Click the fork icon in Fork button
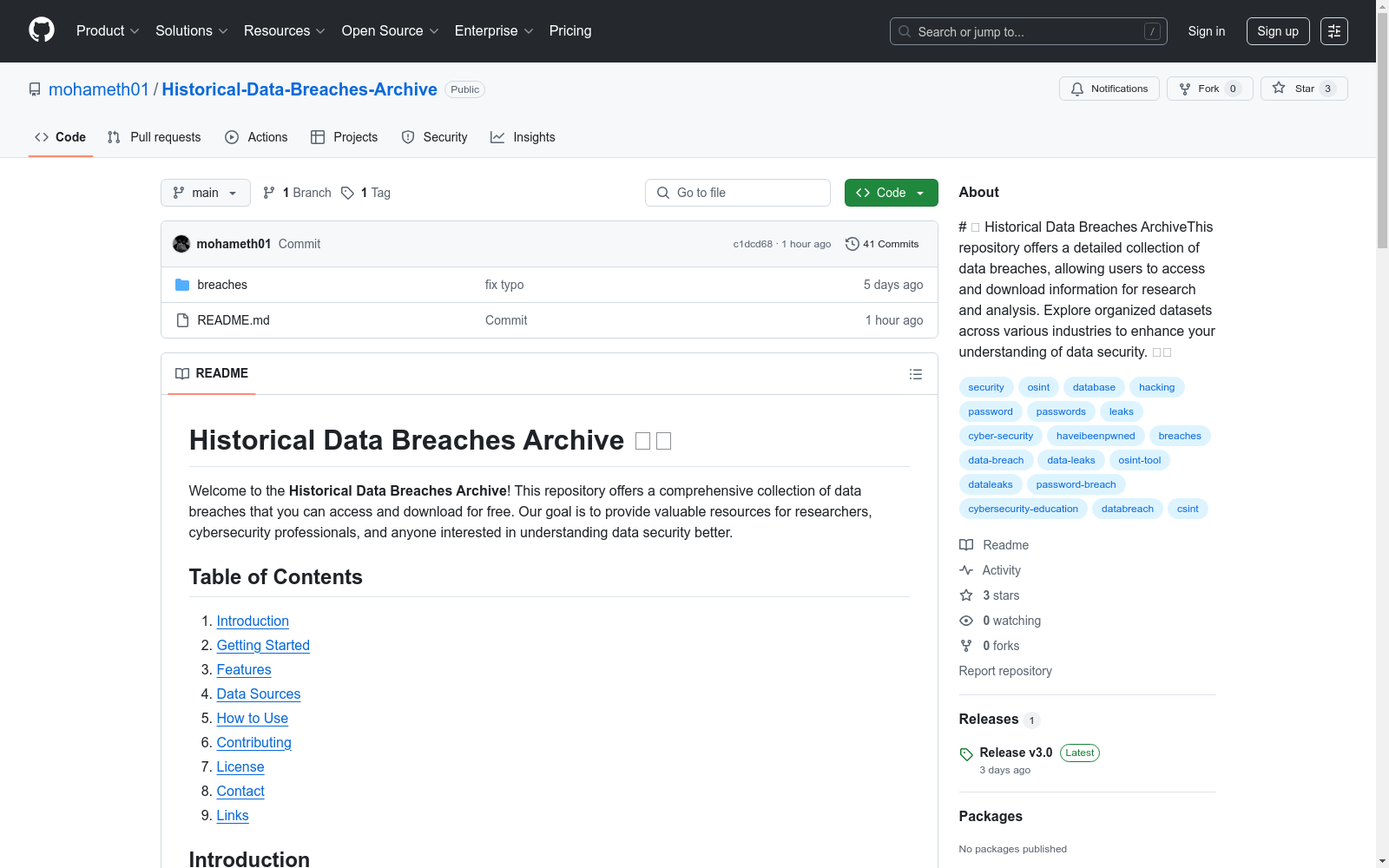 point(1185,89)
